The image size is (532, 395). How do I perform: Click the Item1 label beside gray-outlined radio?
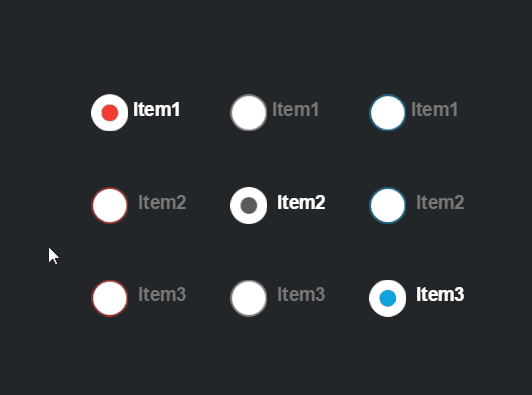click(296, 109)
